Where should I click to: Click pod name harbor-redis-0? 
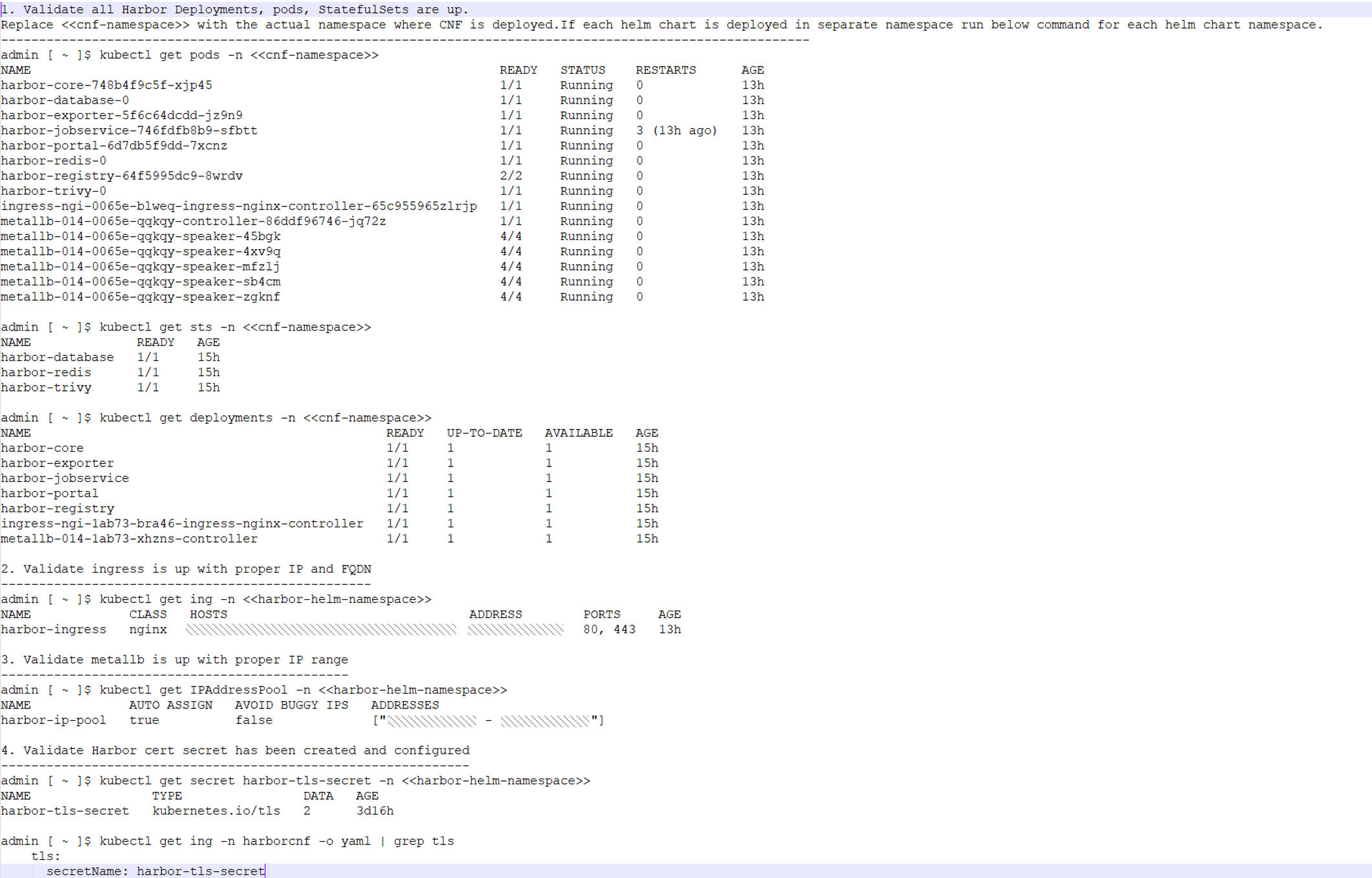tap(54, 160)
